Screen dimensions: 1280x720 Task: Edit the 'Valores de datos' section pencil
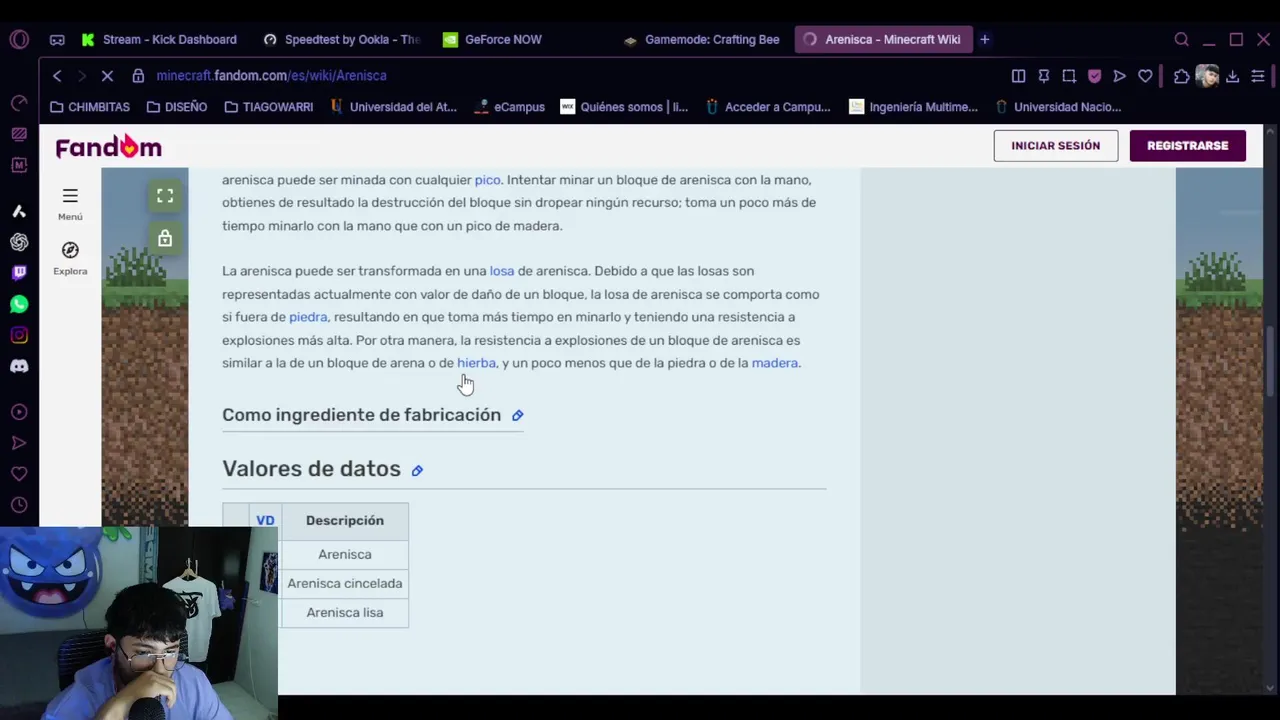click(417, 470)
